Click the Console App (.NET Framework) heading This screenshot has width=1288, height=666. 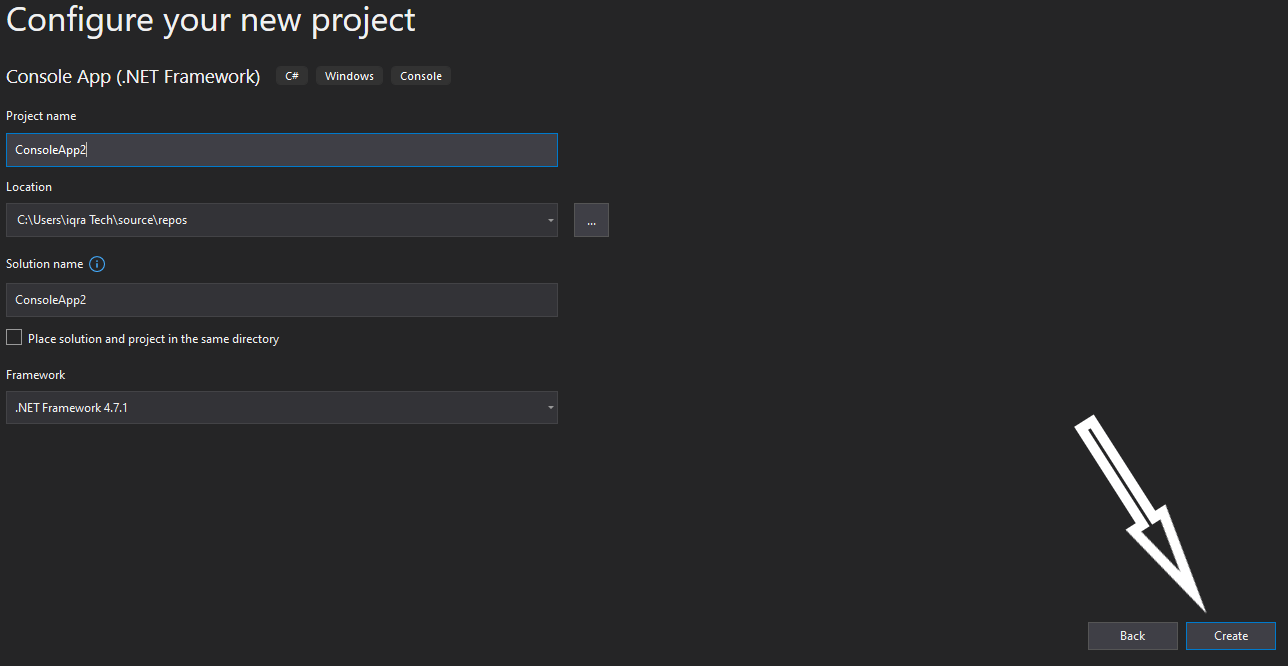133,76
